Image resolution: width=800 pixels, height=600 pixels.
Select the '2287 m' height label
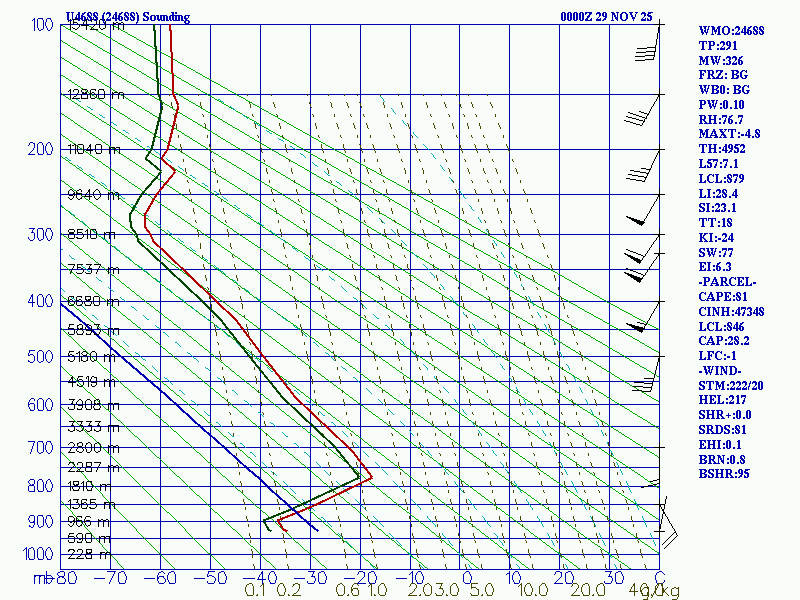[x=93, y=467]
